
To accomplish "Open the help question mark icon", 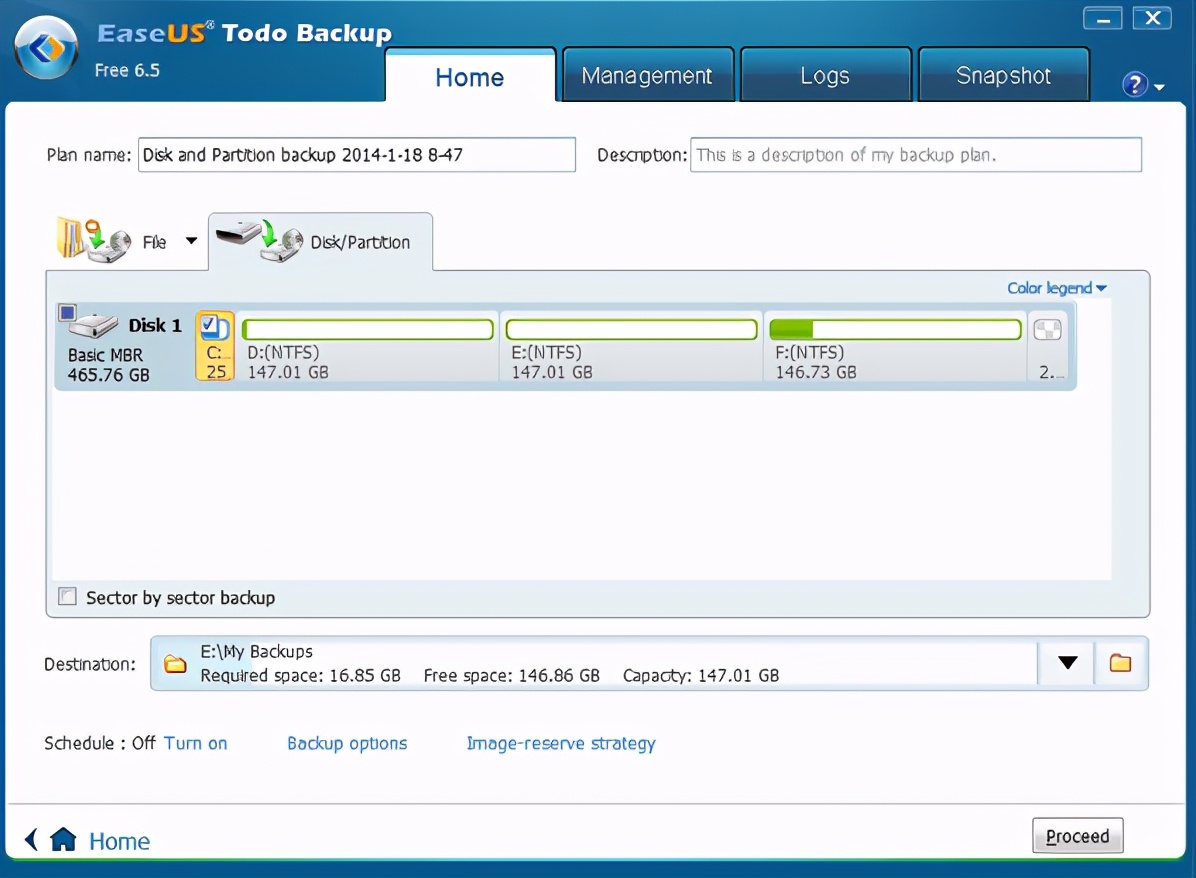I will 1134,84.
